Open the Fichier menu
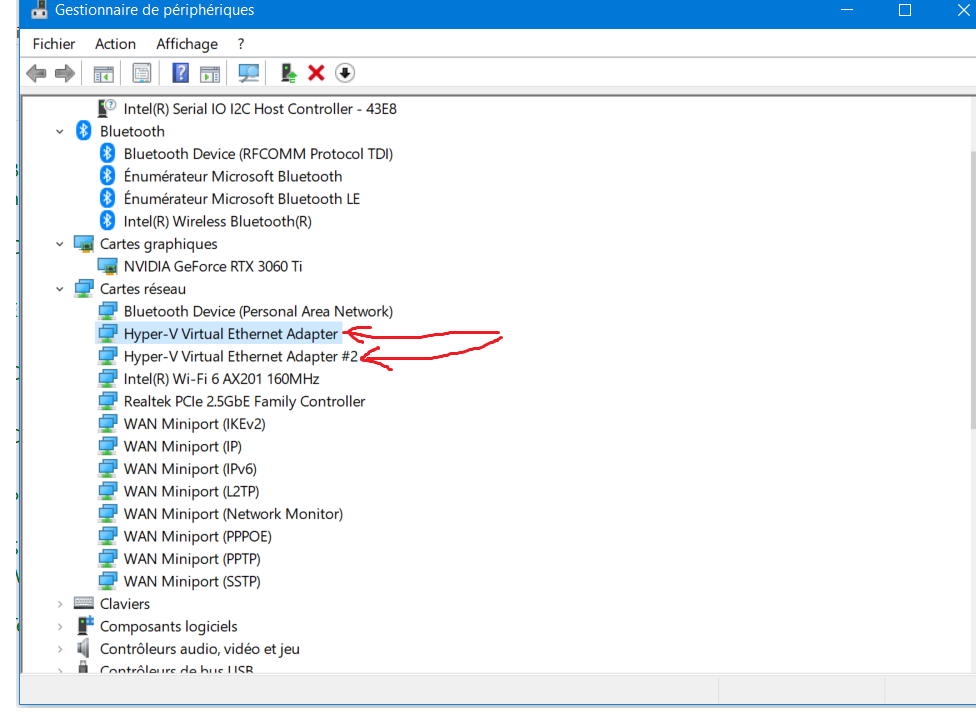Image resolution: width=976 pixels, height=725 pixels. click(54, 44)
